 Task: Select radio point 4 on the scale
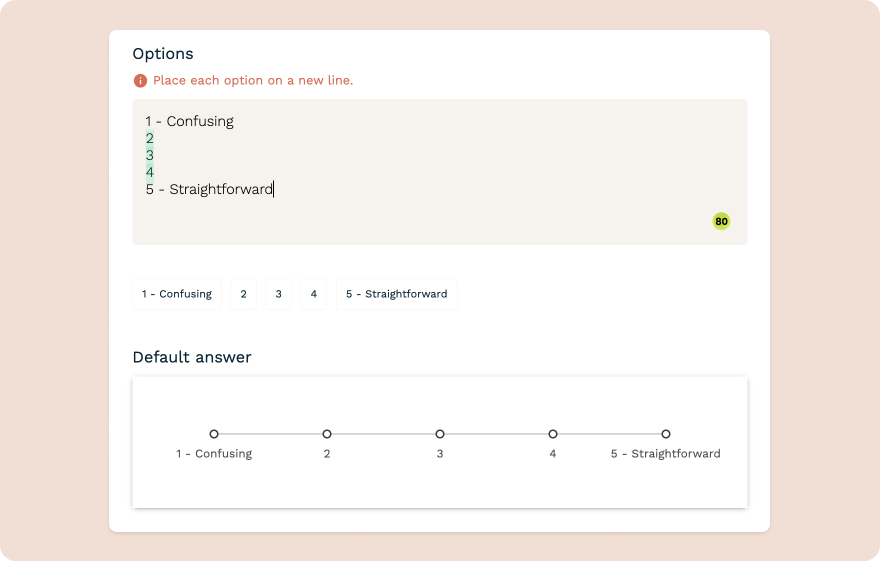tap(553, 434)
